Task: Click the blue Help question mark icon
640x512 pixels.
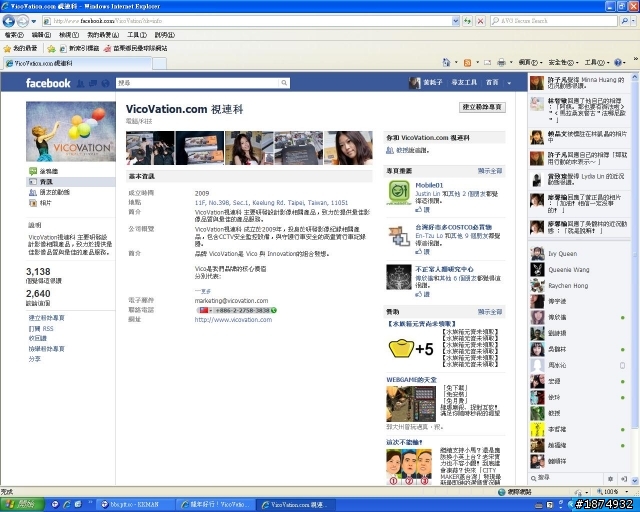Action: [618, 62]
